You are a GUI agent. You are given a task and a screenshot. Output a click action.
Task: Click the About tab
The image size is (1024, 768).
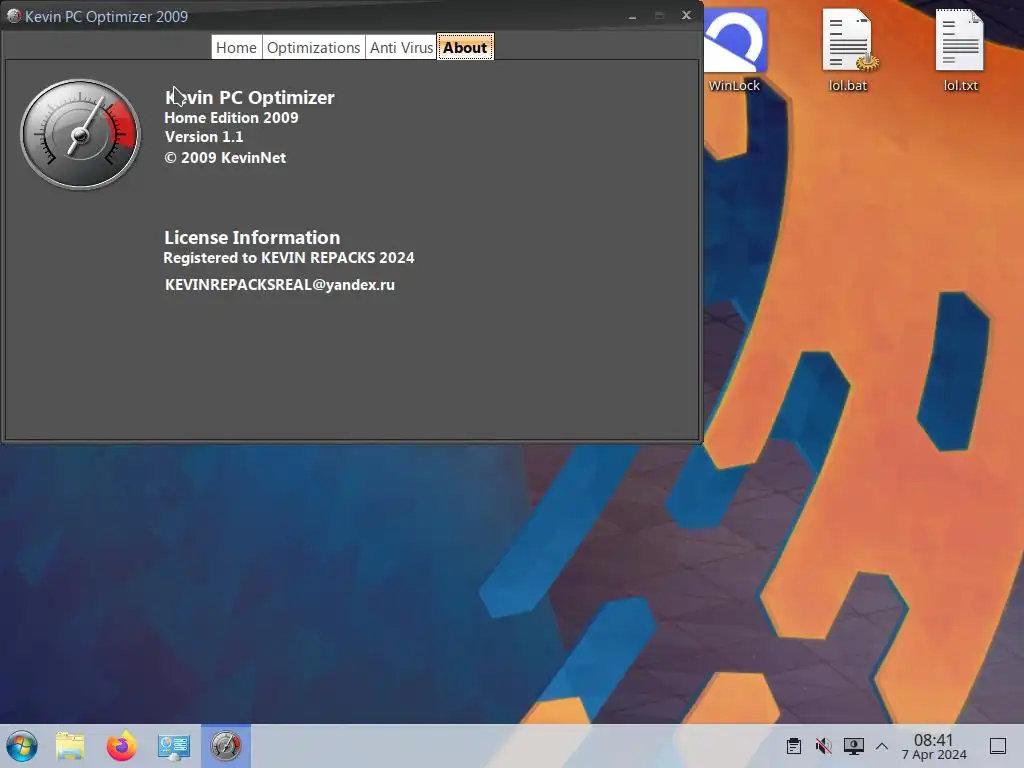465,47
